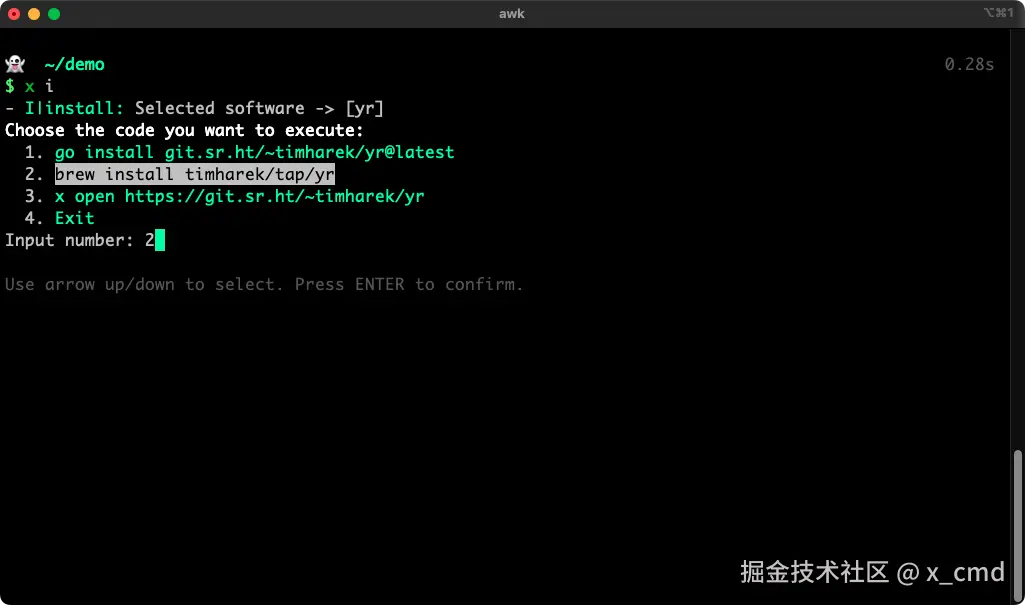The height and width of the screenshot is (605, 1025).
Task: Click the 0.28s execution time
Action: click(x=969, y=64)
